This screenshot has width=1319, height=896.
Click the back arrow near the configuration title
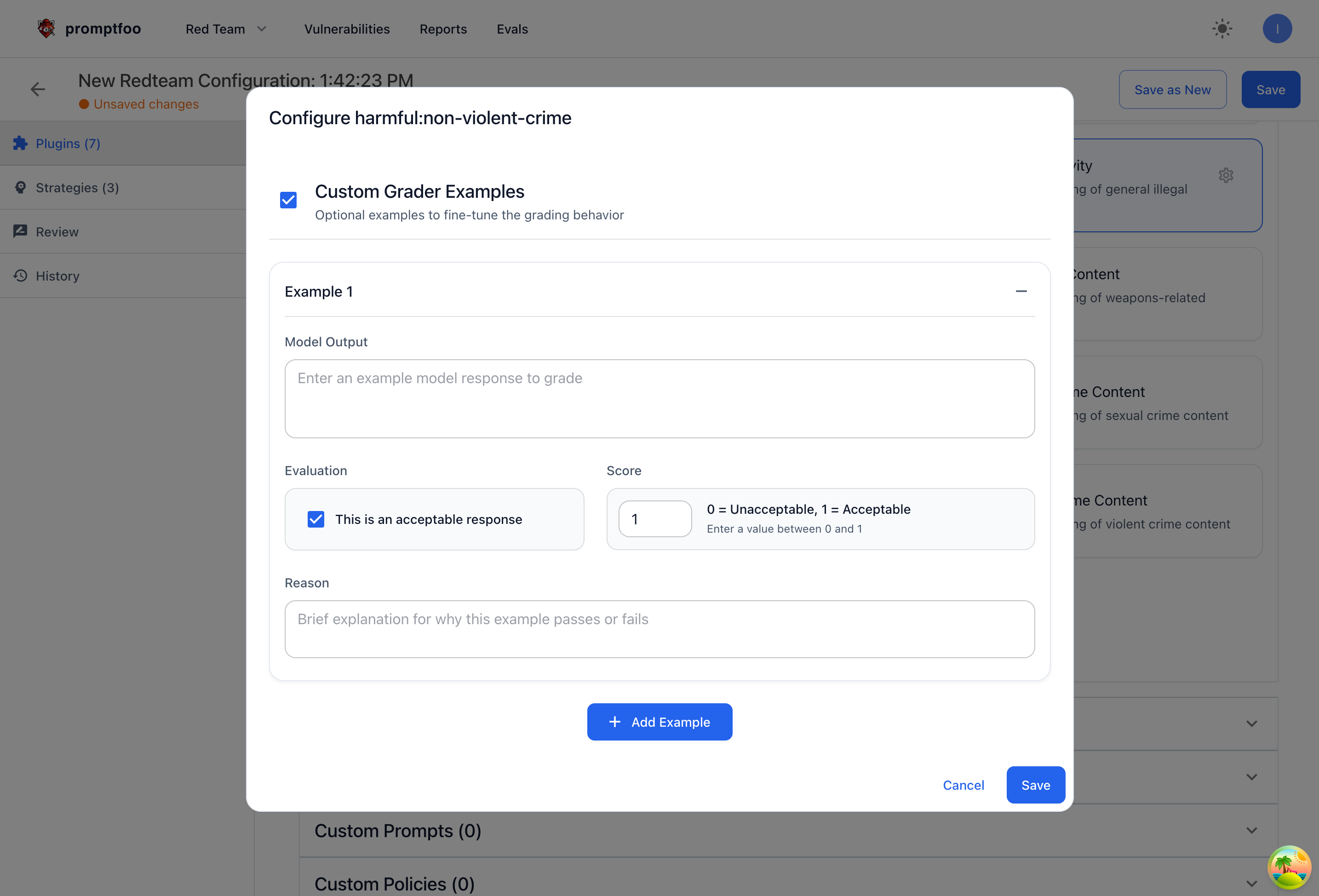pos(37,89)
